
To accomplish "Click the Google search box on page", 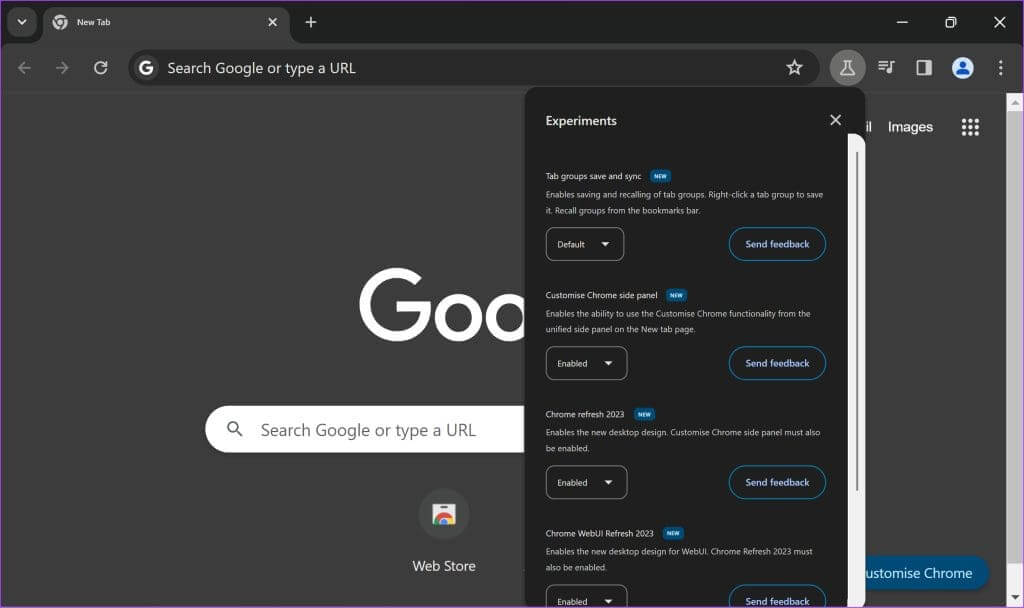I will (x=366, y=429).
